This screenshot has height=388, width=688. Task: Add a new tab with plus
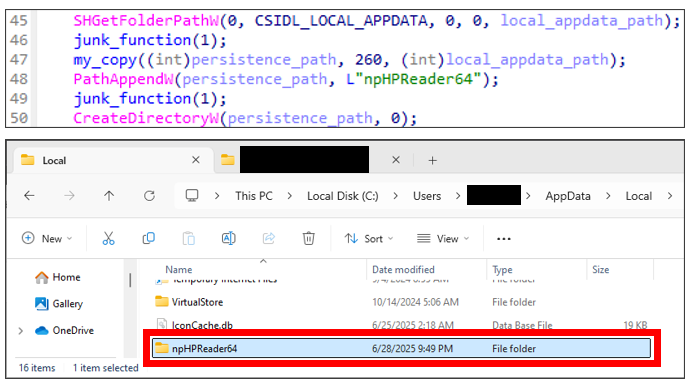coord(433,161)
